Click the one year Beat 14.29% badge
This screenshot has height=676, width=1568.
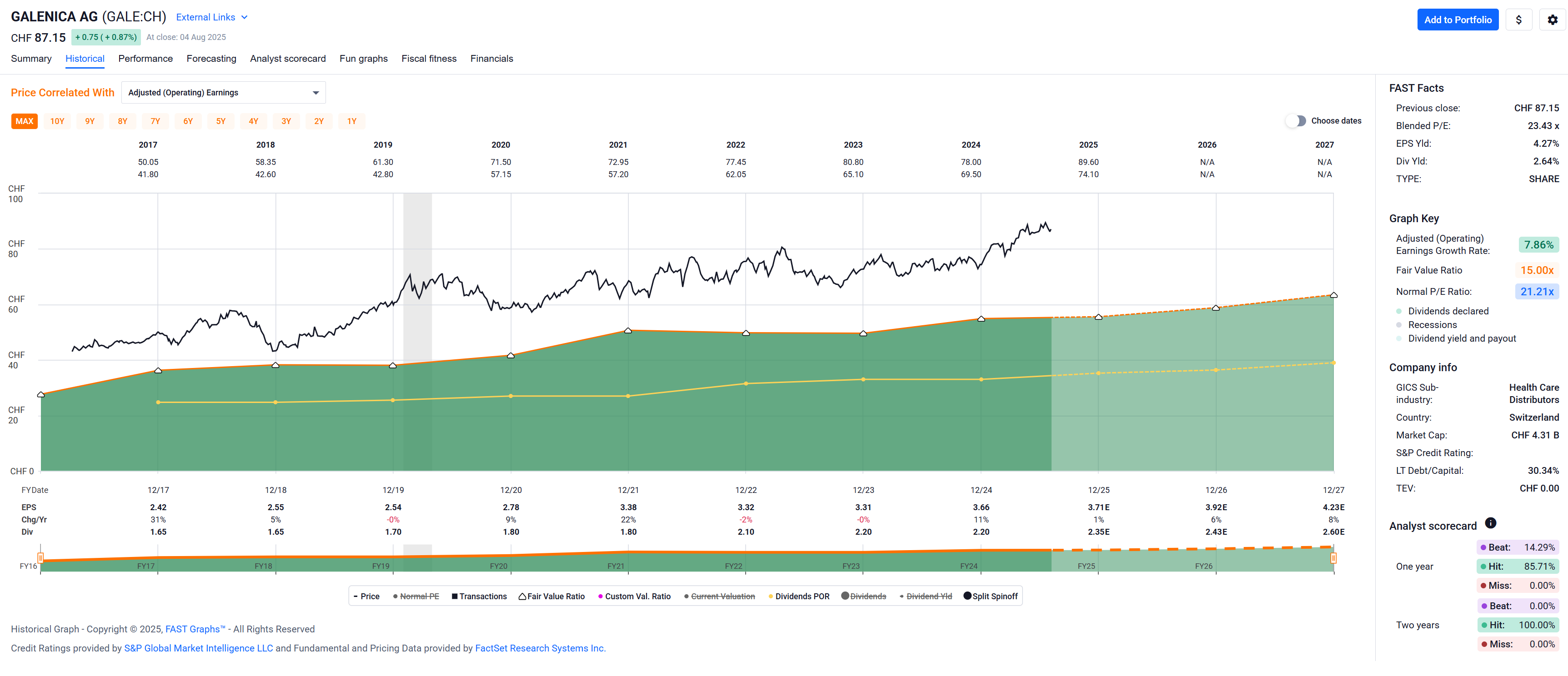pos(1518,547)
